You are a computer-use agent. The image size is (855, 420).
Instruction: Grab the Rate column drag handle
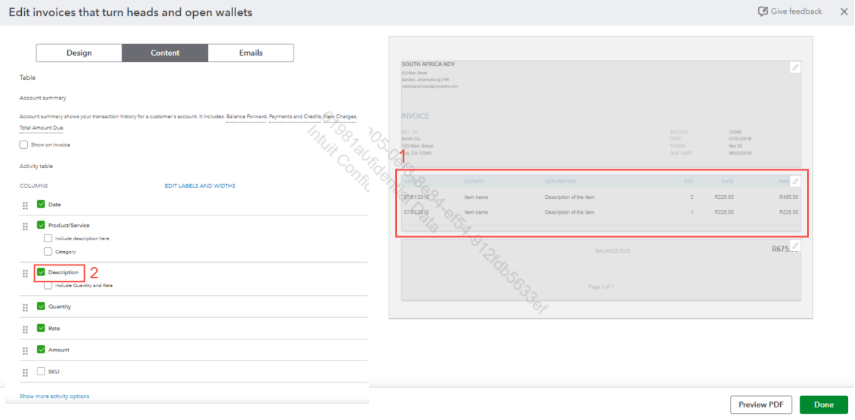25,329
